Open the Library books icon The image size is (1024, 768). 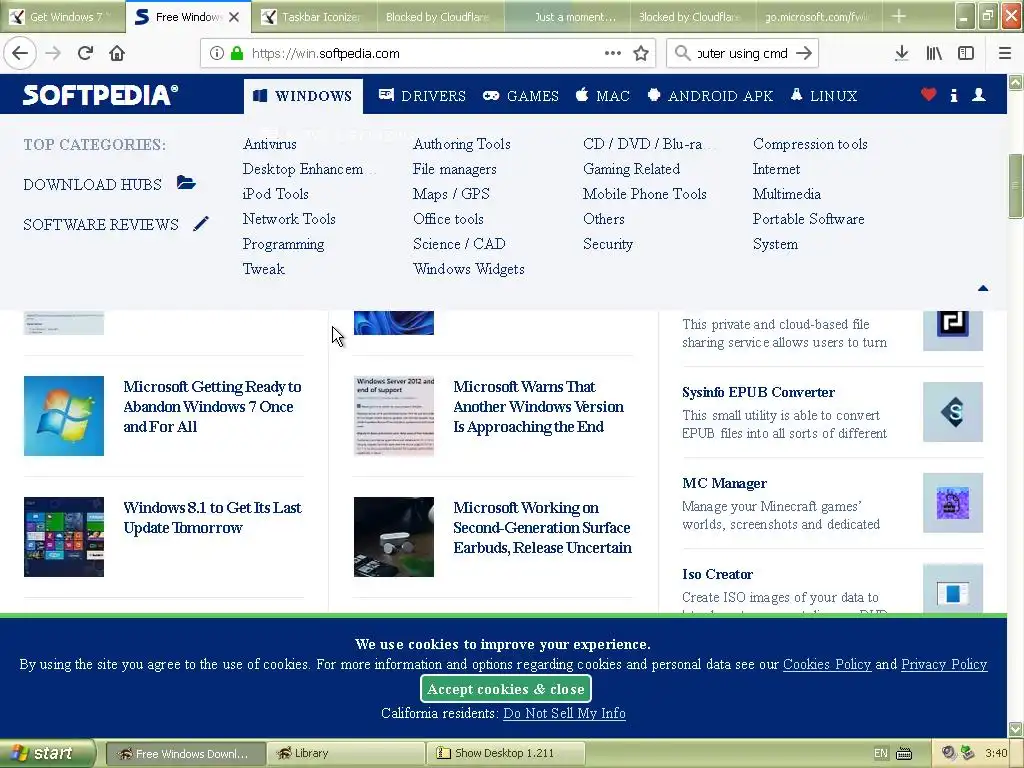(x=934, y=54)
